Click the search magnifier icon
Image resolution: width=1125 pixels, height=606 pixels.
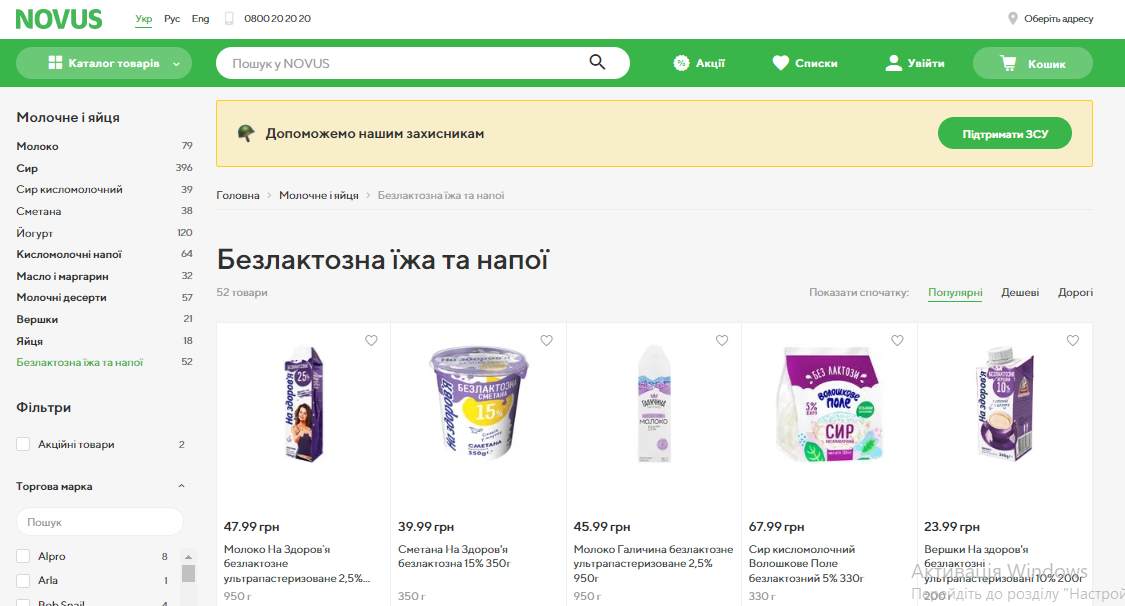597,63
